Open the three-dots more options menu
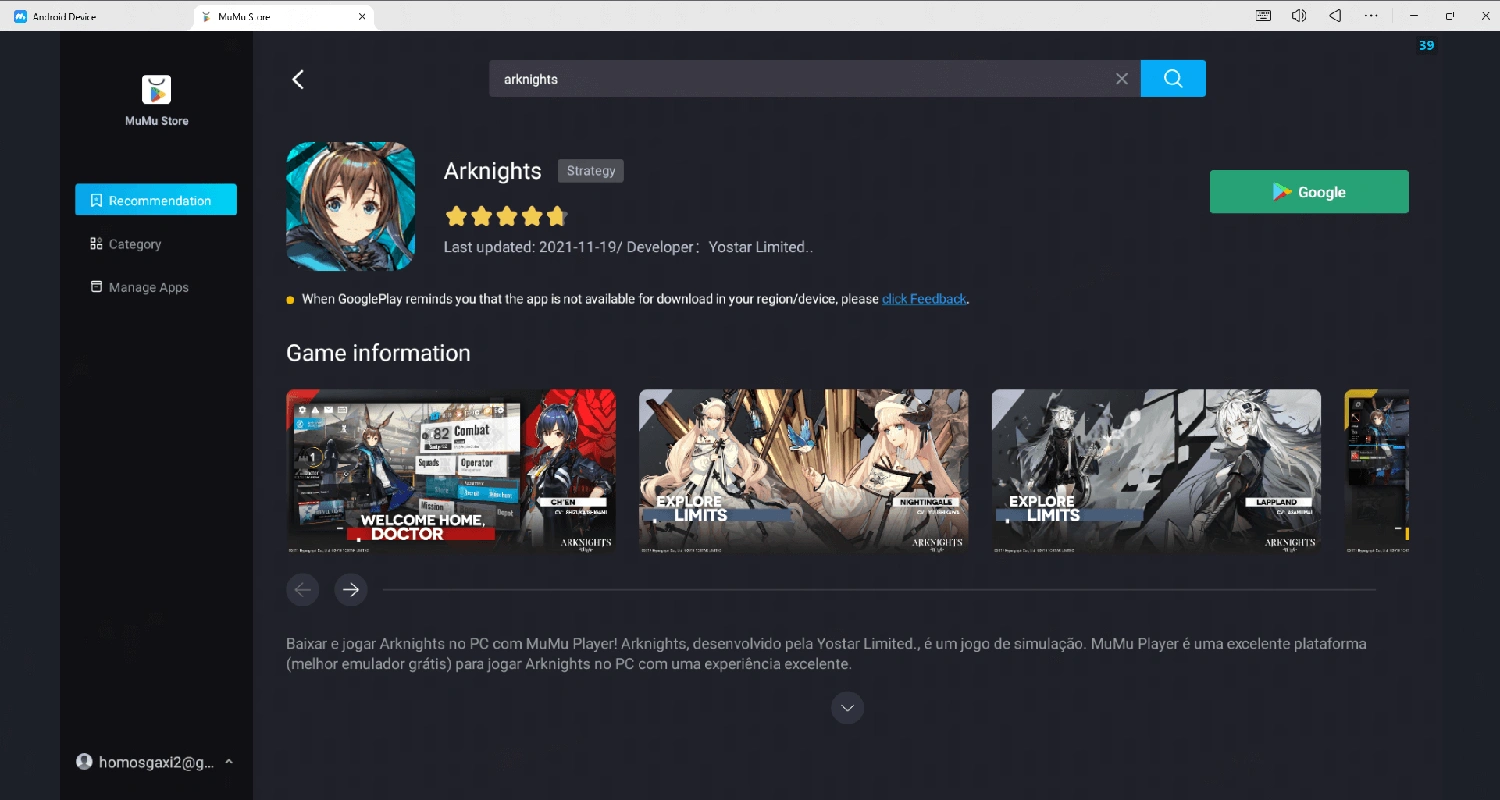1500x800 pixels. coord(1371,16)
